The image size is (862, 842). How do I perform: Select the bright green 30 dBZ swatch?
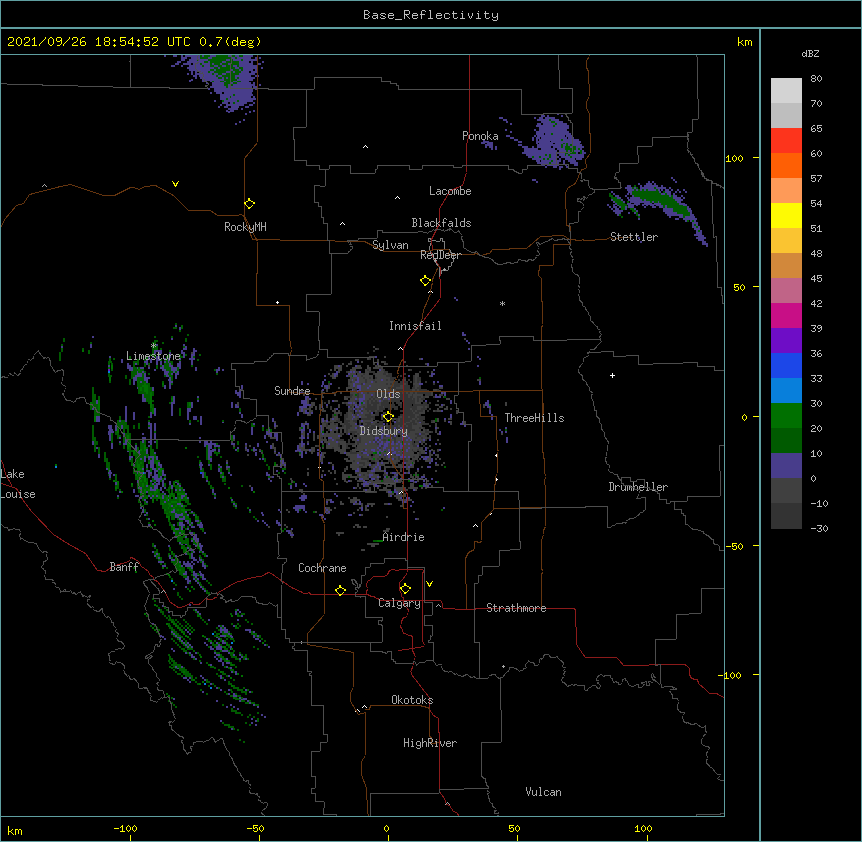click(x=786, y=416)
